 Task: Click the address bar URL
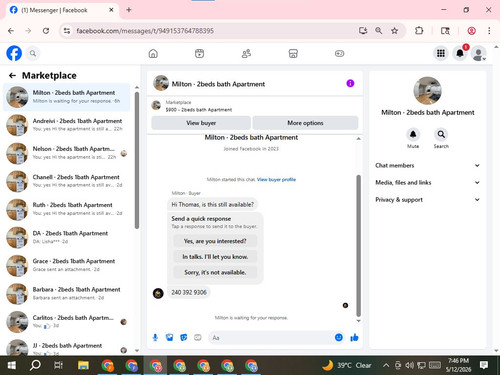(x=145, y=31)
